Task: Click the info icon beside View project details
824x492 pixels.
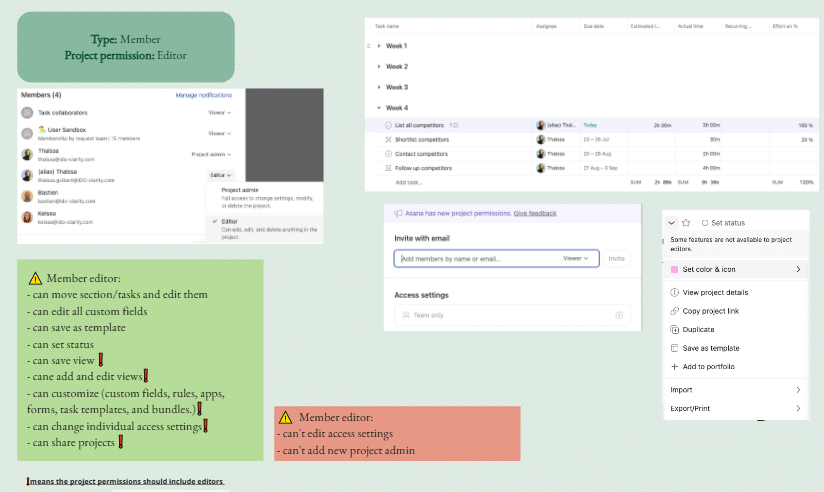Action: (x=675, y=292)
